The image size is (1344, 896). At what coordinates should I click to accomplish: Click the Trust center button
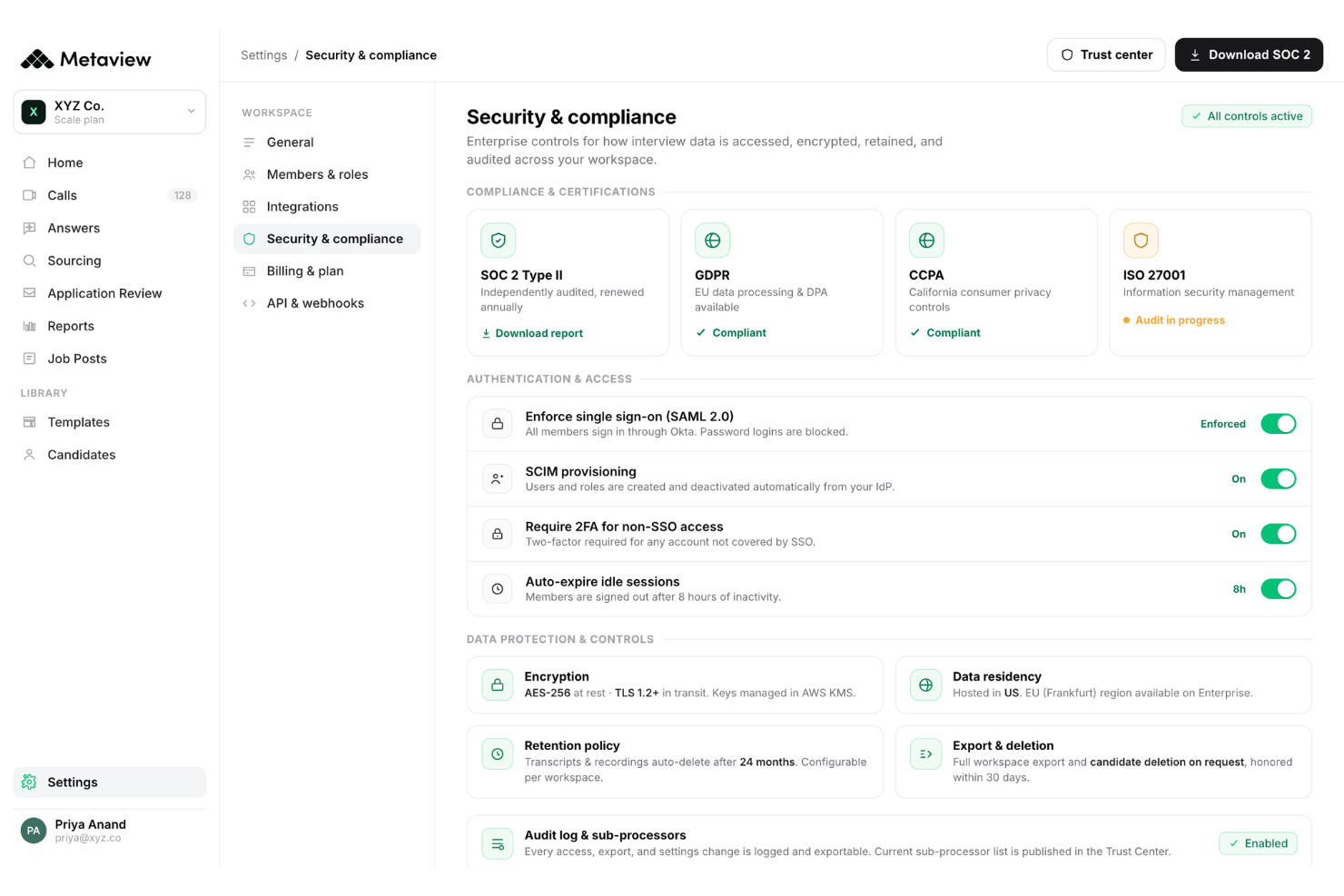point(1106,54)
